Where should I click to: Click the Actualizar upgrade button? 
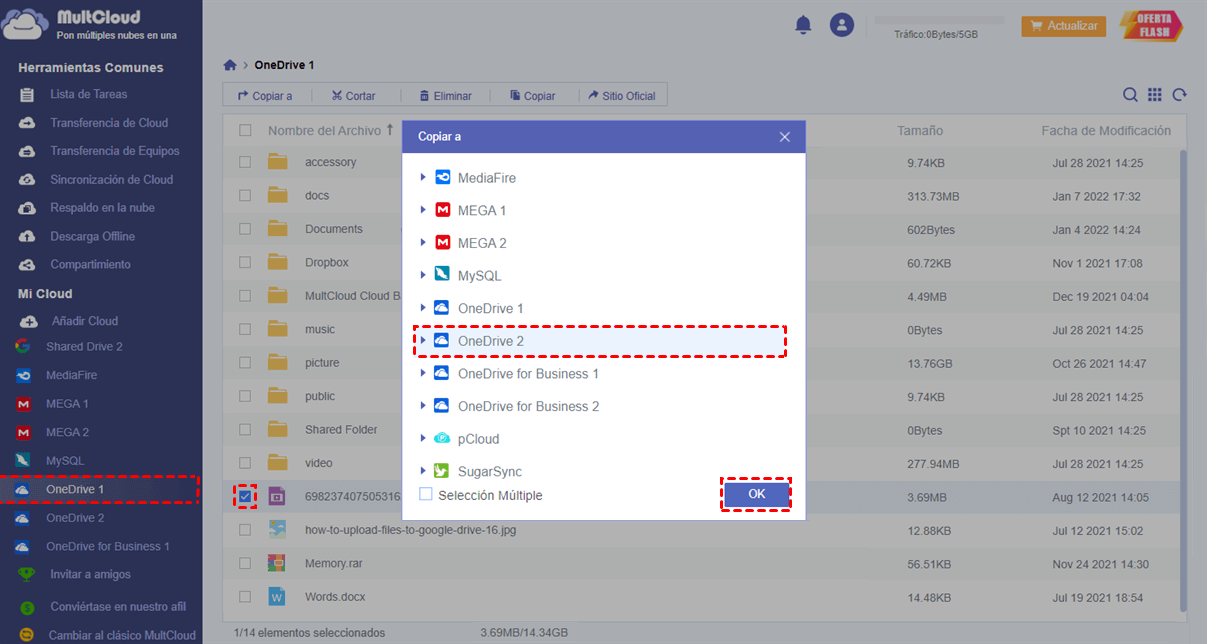[x=1063, y=26]
